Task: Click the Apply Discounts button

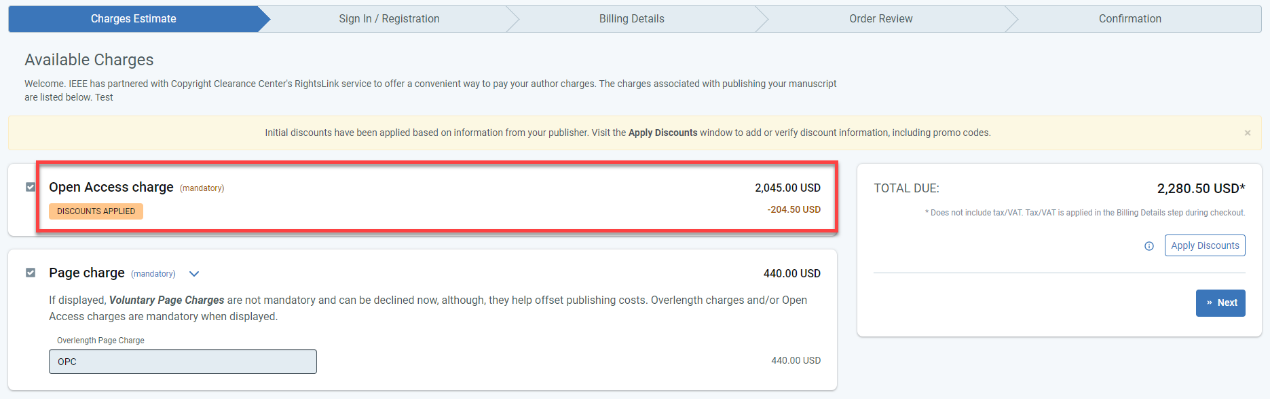Action: click(x=1205, y=245)
